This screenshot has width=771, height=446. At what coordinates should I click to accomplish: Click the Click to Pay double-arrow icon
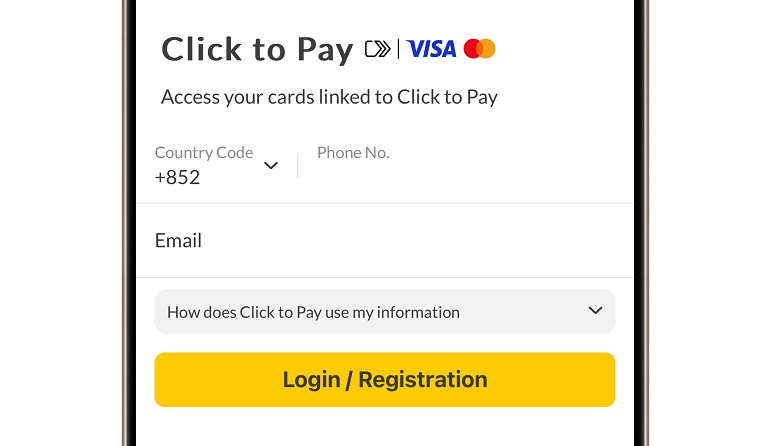(378, 48)
